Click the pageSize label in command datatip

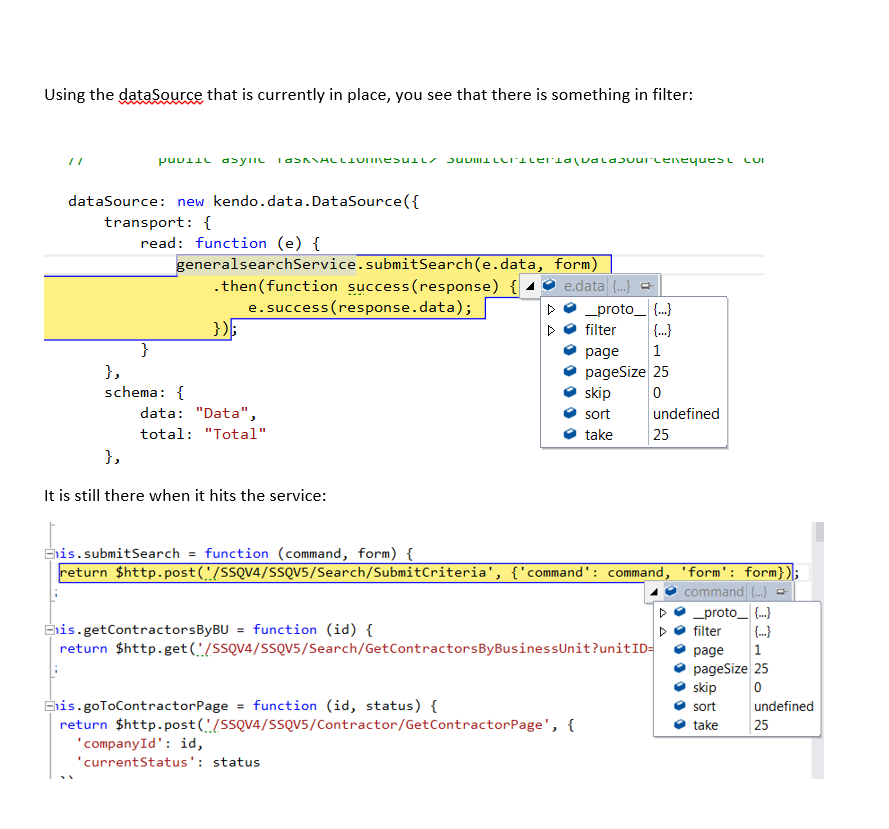point(720,669)
